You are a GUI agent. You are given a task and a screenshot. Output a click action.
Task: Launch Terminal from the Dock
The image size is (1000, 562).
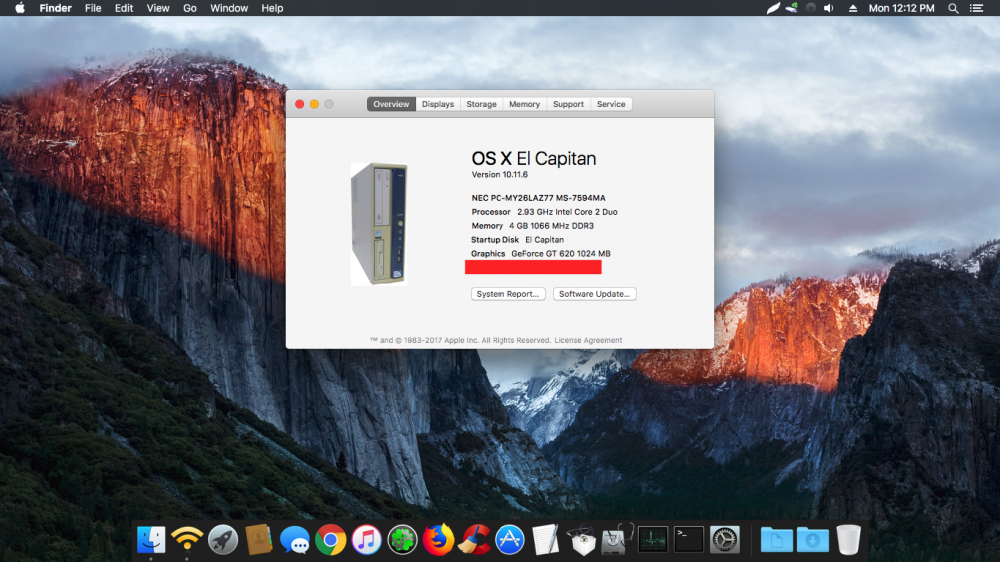tap(689, 540)
